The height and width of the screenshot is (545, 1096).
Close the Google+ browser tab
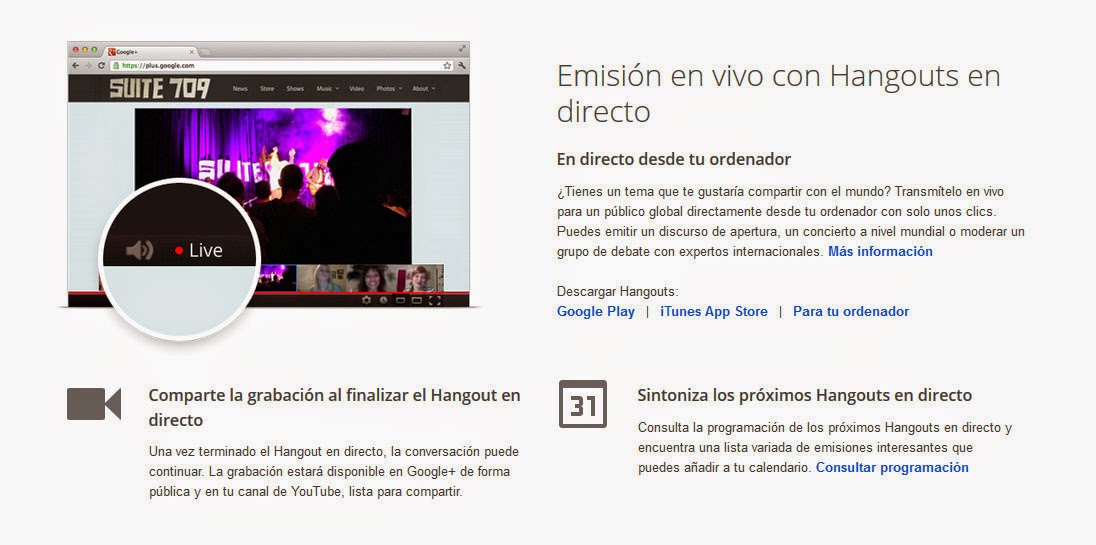(x=192, y=52)
